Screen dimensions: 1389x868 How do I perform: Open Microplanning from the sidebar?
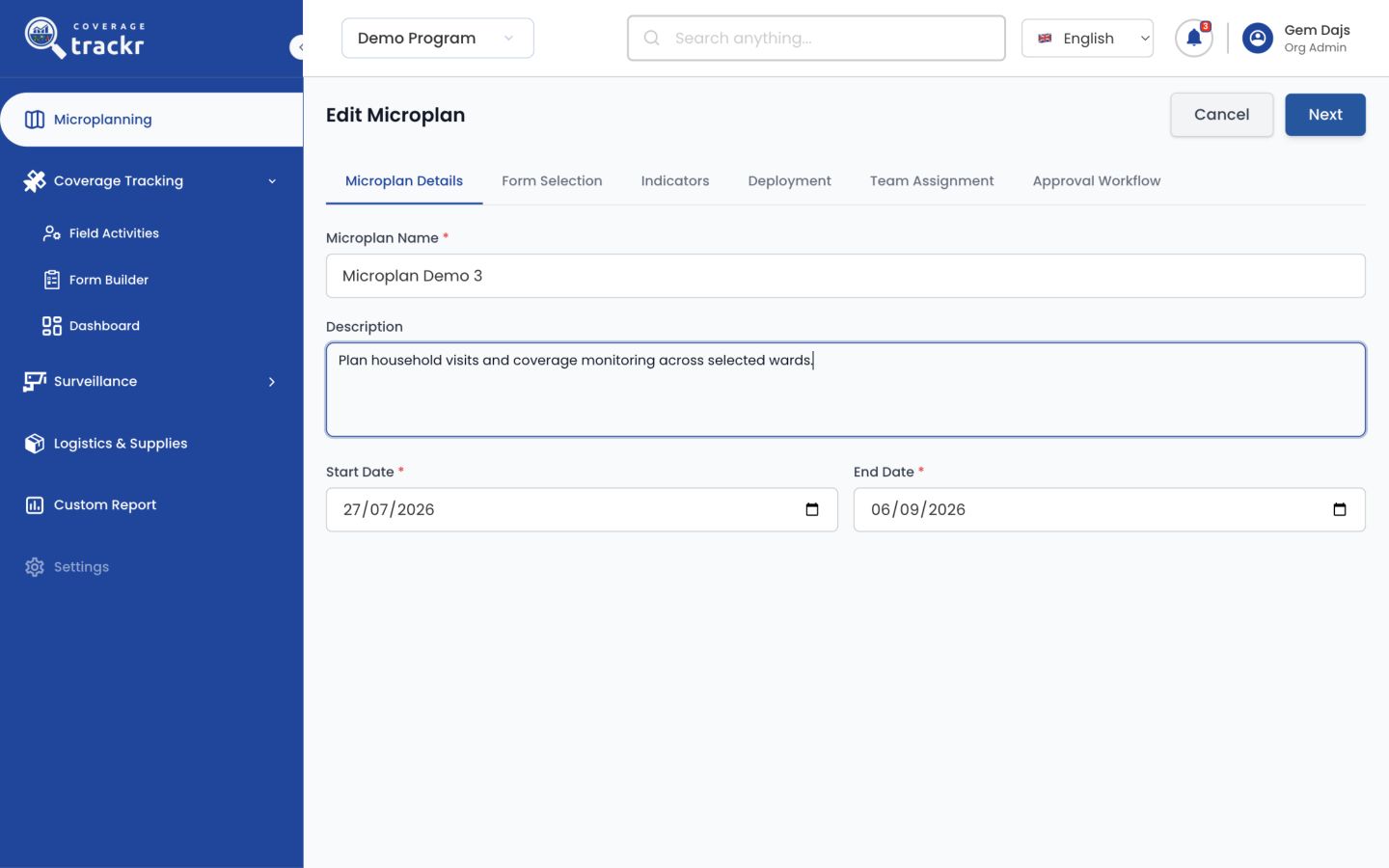click(151, 120)
